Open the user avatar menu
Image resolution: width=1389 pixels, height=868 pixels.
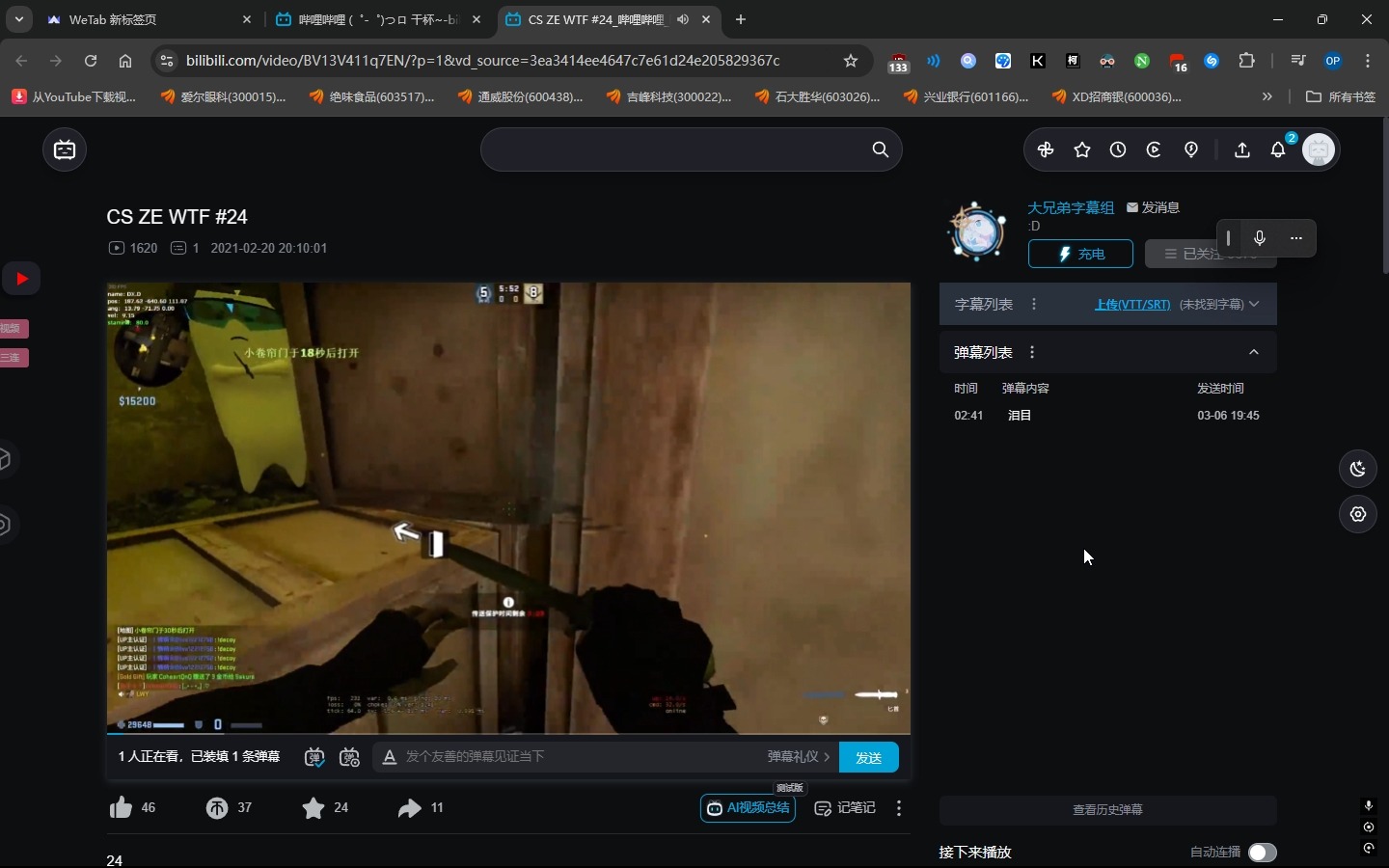(x=1319, y=149)
